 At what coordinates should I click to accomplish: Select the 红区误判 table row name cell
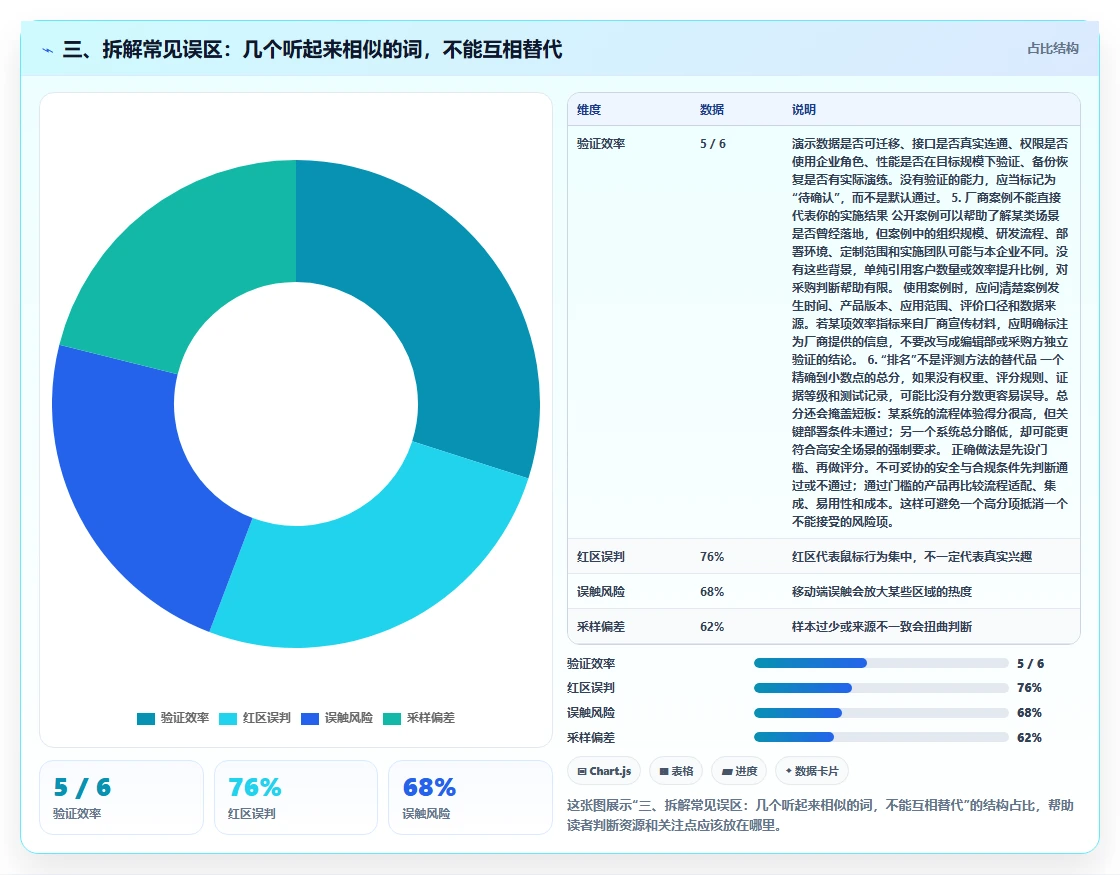(601, 557)
